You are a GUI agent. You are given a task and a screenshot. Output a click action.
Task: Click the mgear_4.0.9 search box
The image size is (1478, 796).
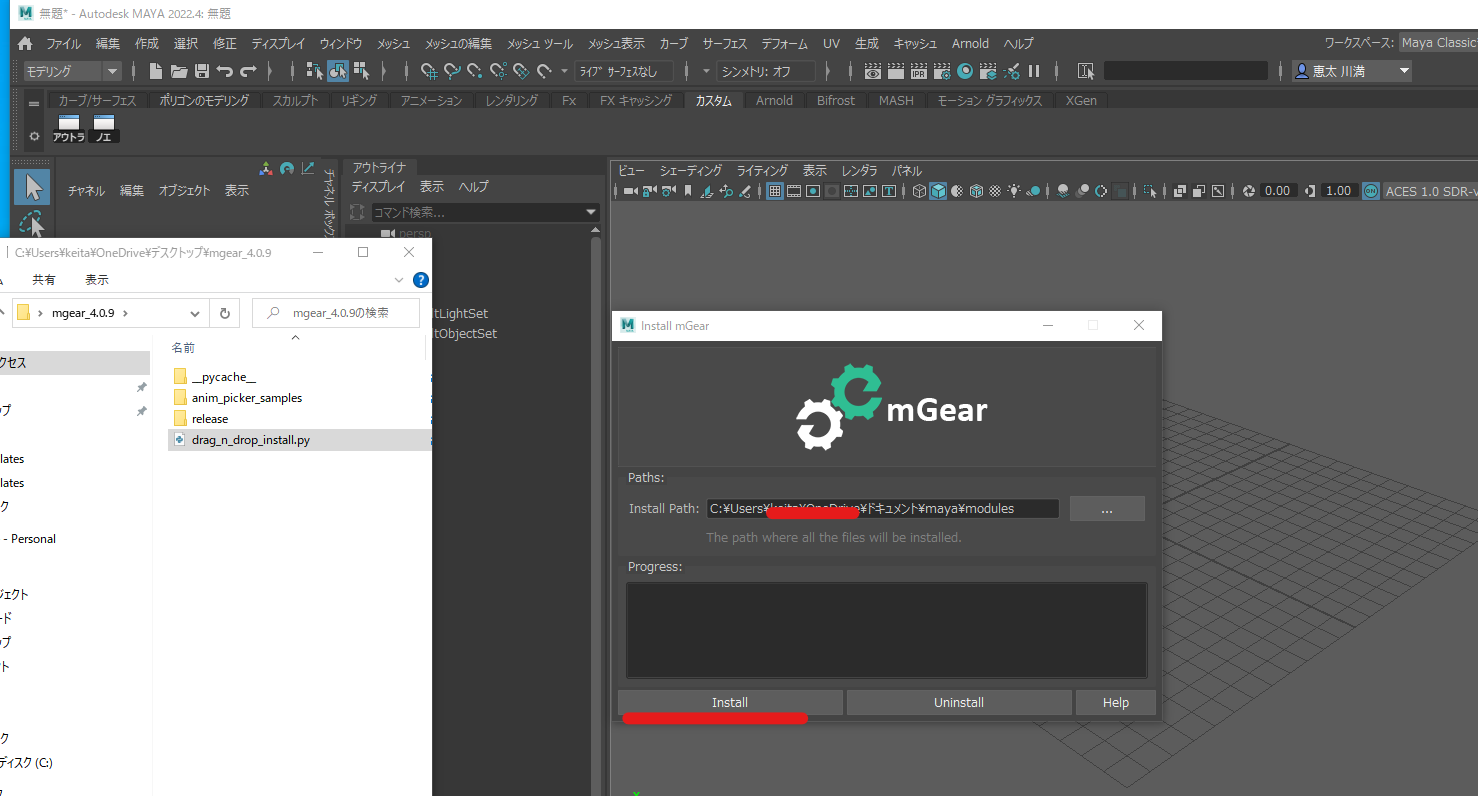[x=336, y=313]
